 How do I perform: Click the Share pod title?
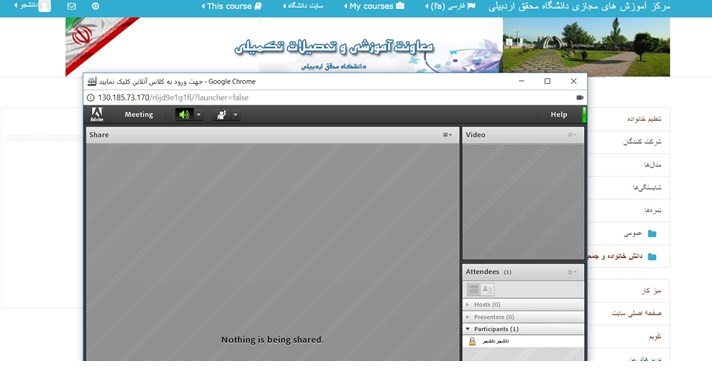click(99, 135)
